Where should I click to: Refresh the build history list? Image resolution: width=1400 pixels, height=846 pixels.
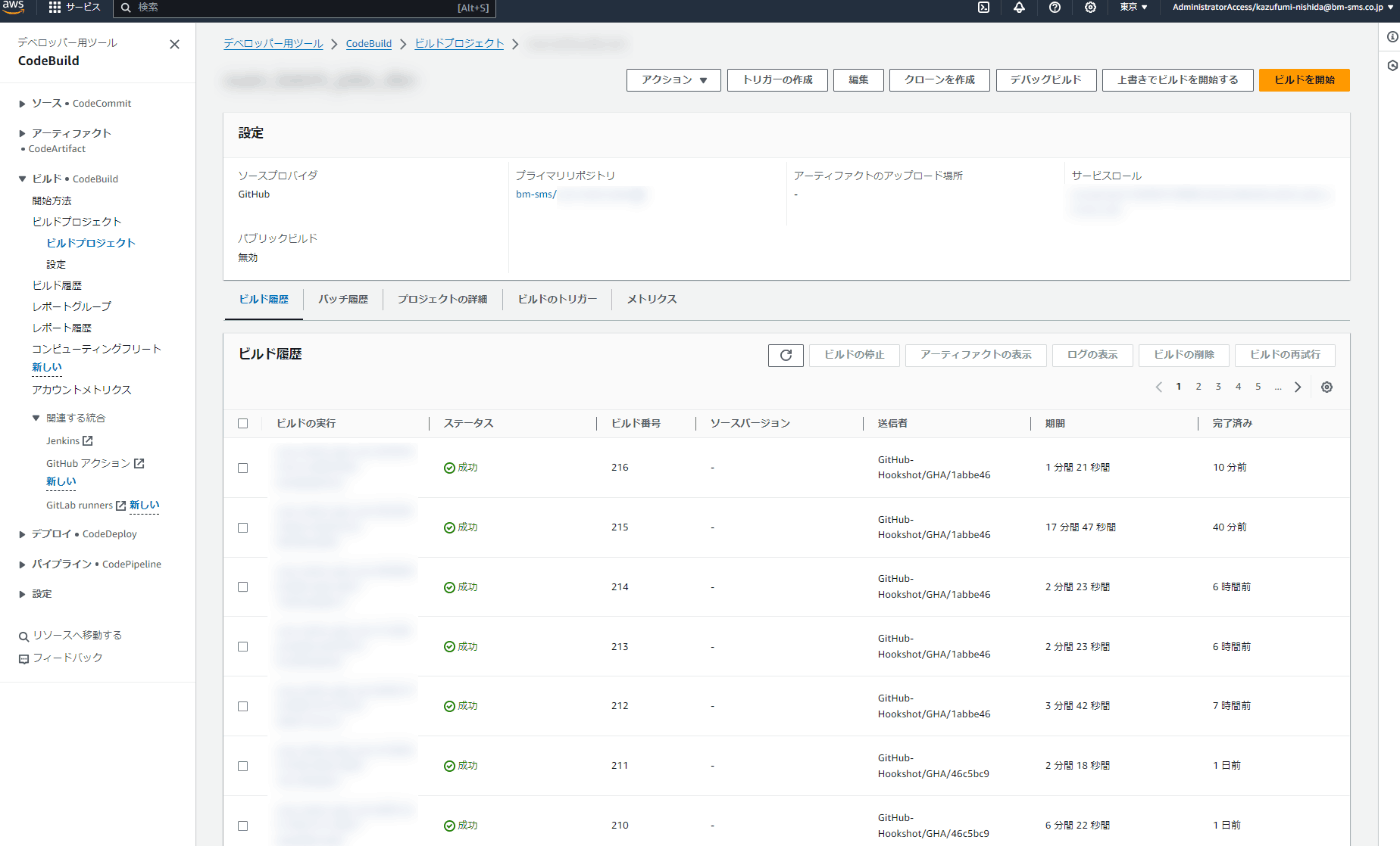click(x=786, y=355)
